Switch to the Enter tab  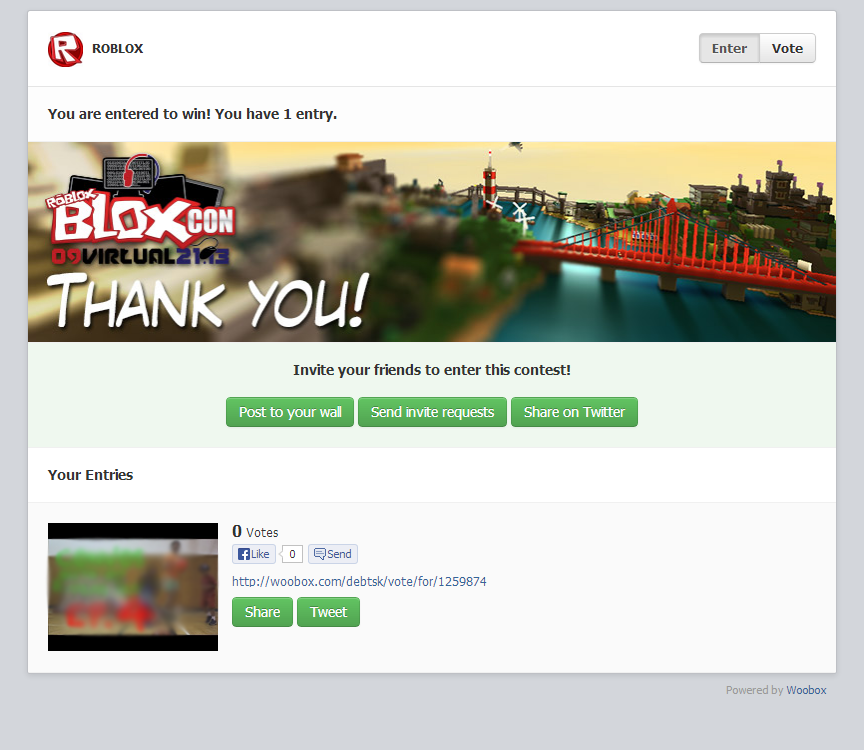coord(729,49)
